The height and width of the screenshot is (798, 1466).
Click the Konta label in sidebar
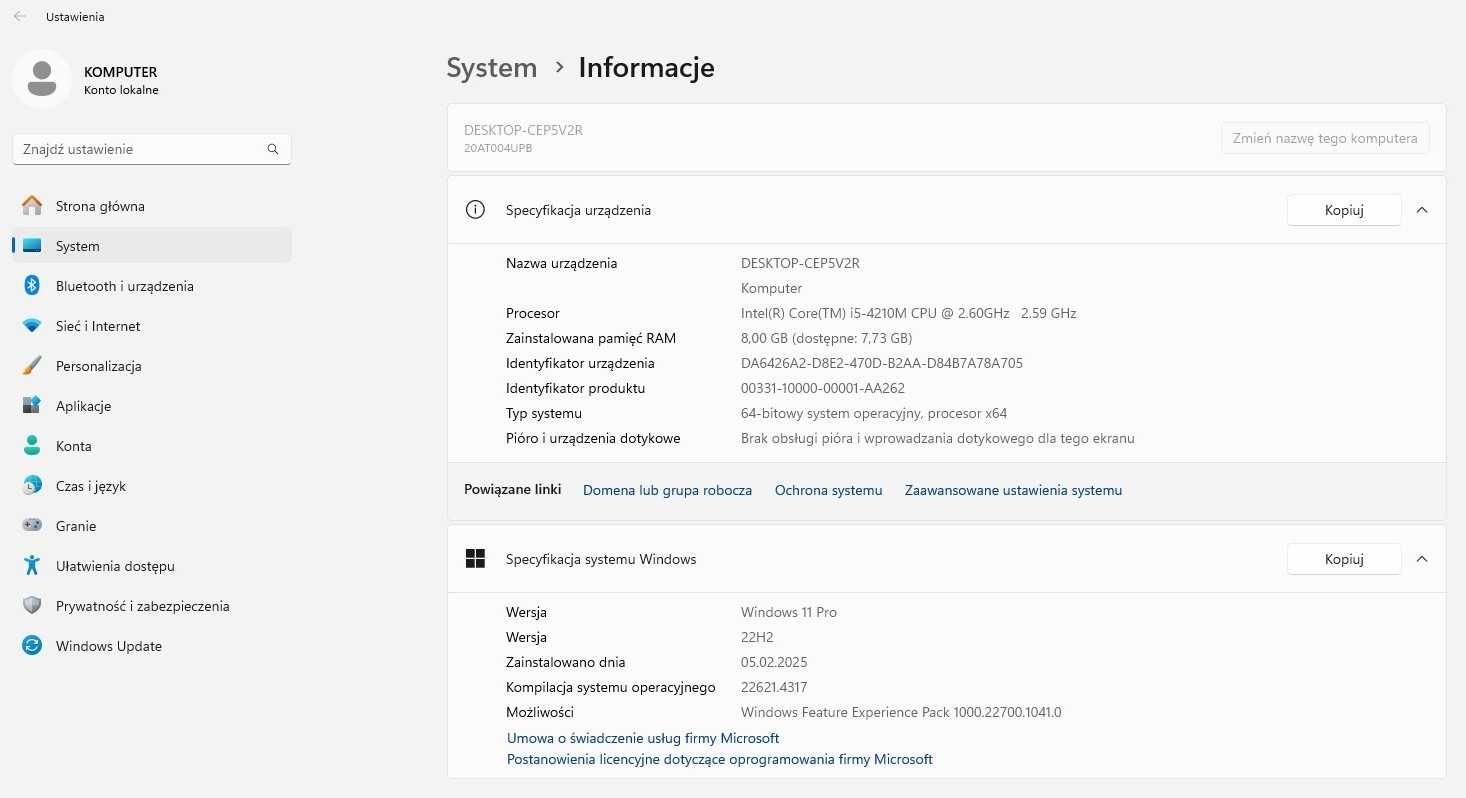coord(74,446)
